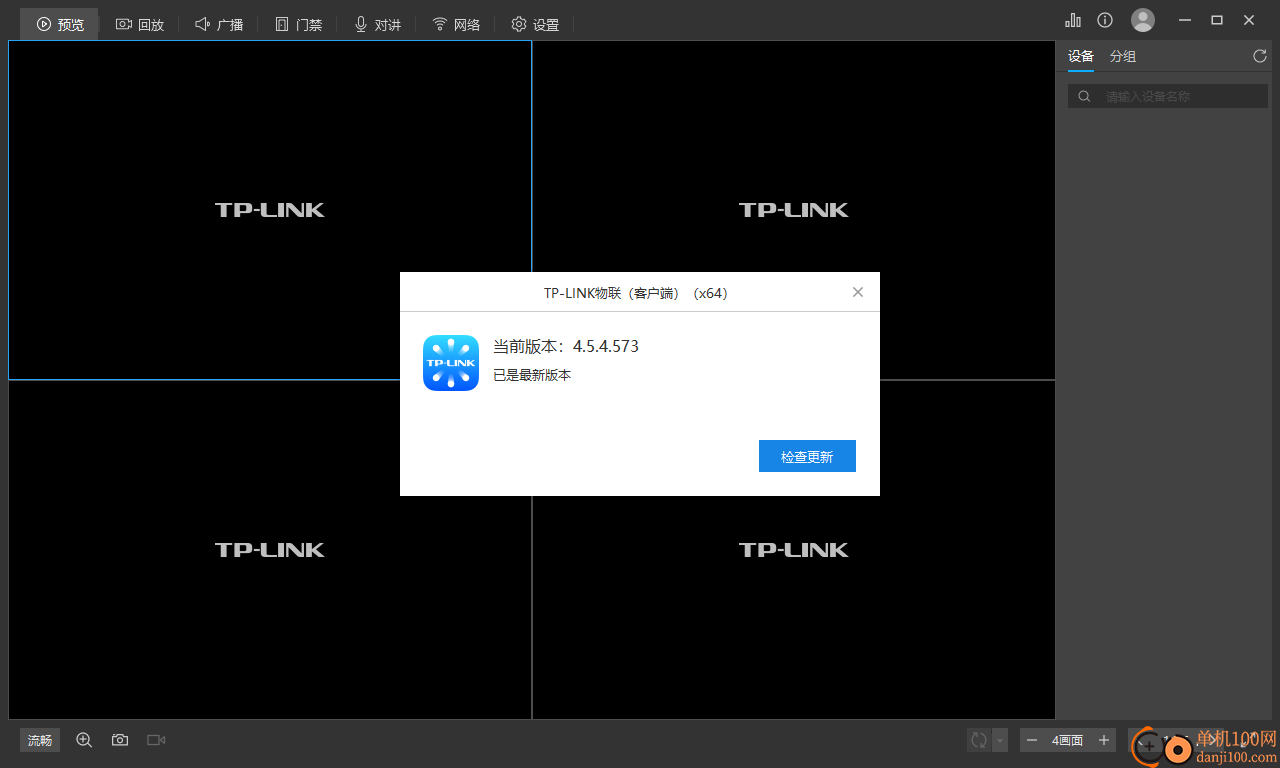Click the 已是最新版本 status text
The width and height of the screenshot is (1280, 768).
[532, 376]
